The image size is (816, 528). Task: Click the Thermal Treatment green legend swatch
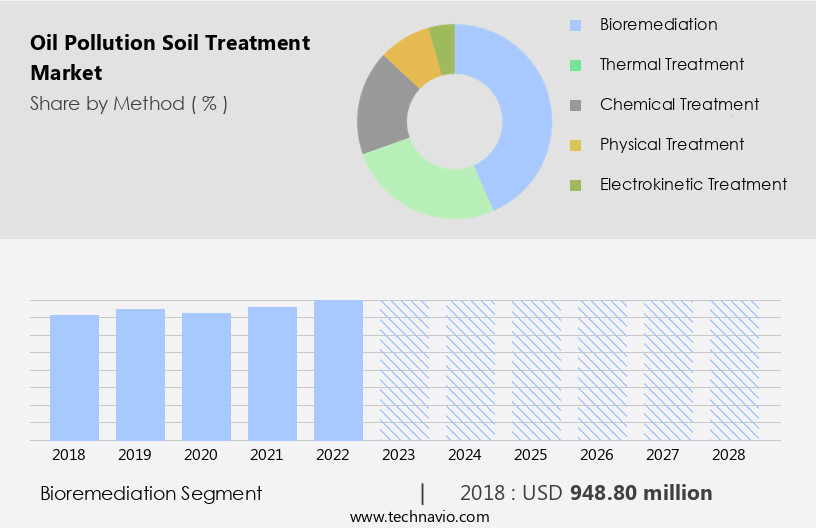pos(575,65)
